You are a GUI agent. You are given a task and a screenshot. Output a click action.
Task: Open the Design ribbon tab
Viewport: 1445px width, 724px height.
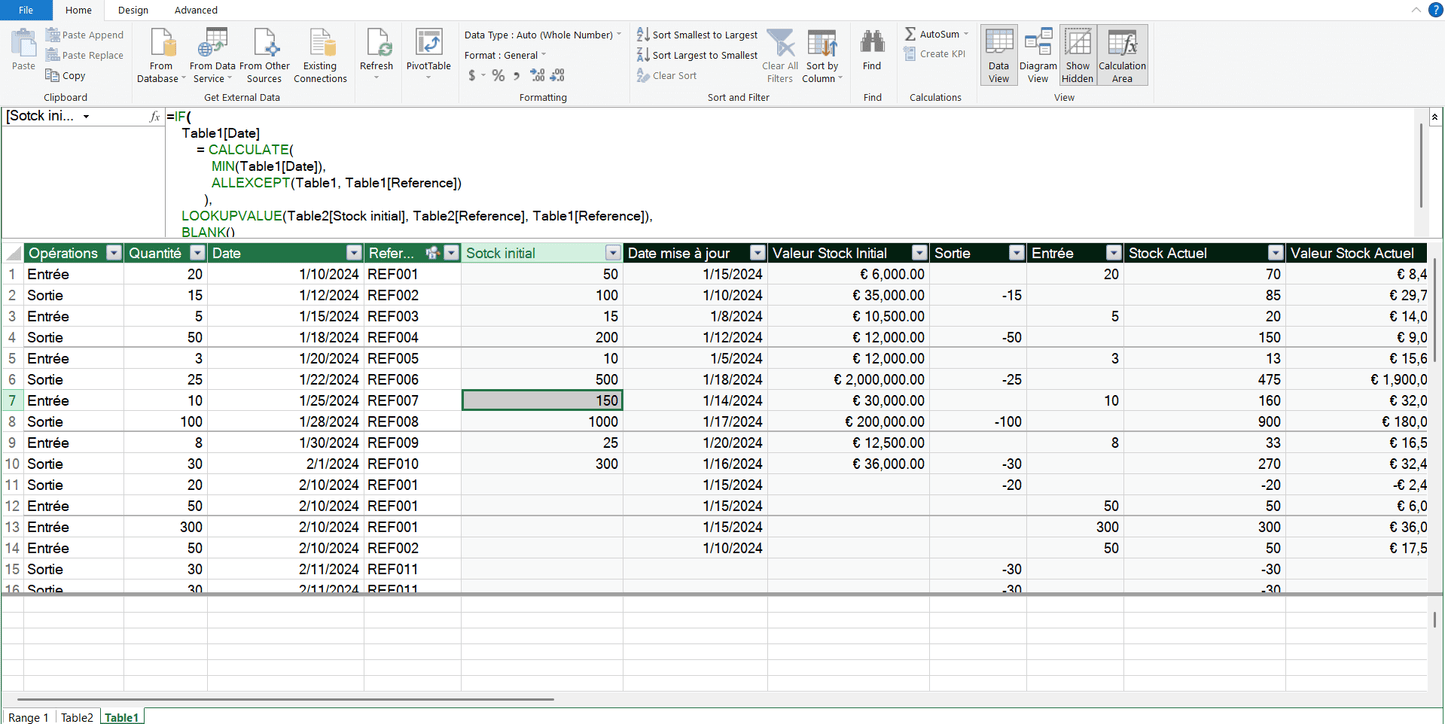tap(133, 10)
